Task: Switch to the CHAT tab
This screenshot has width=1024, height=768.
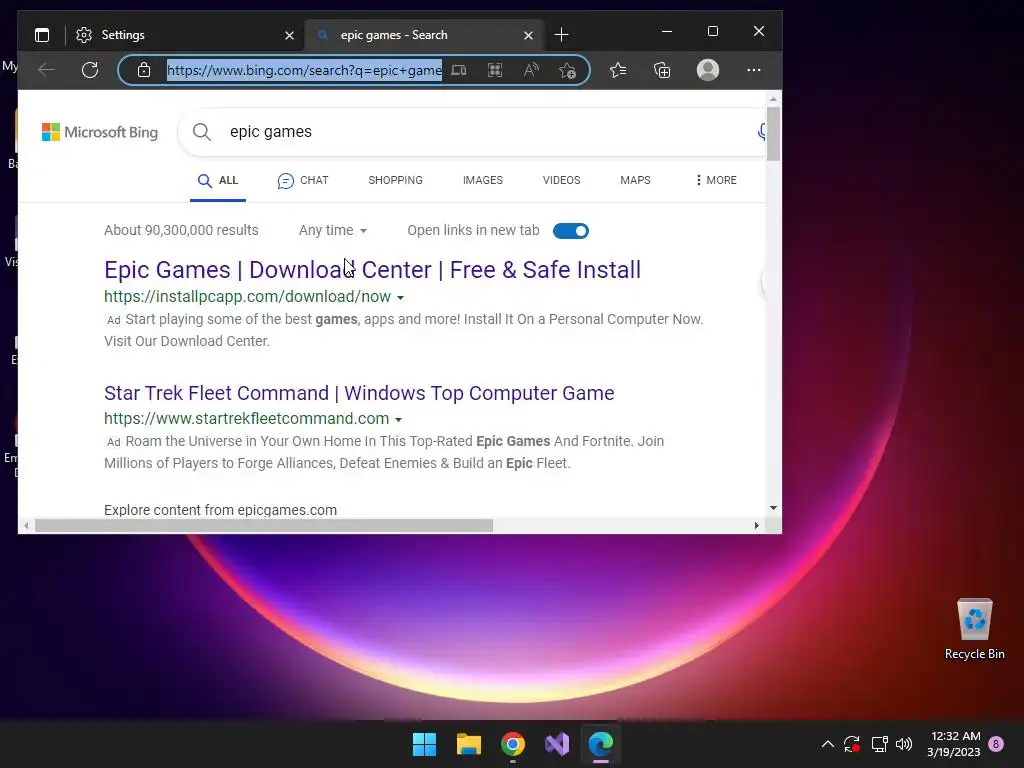Action: [x=303, y=180]
